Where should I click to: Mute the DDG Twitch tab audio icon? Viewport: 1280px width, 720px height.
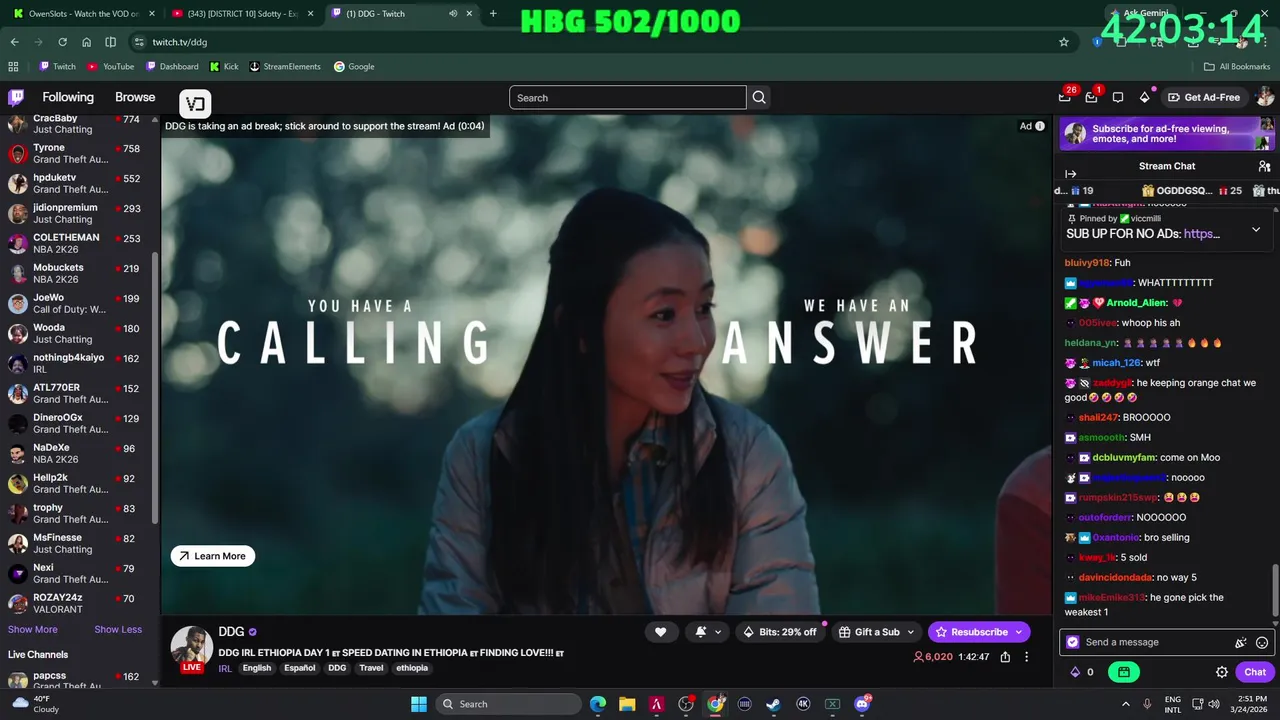click(x=453, y=13)
